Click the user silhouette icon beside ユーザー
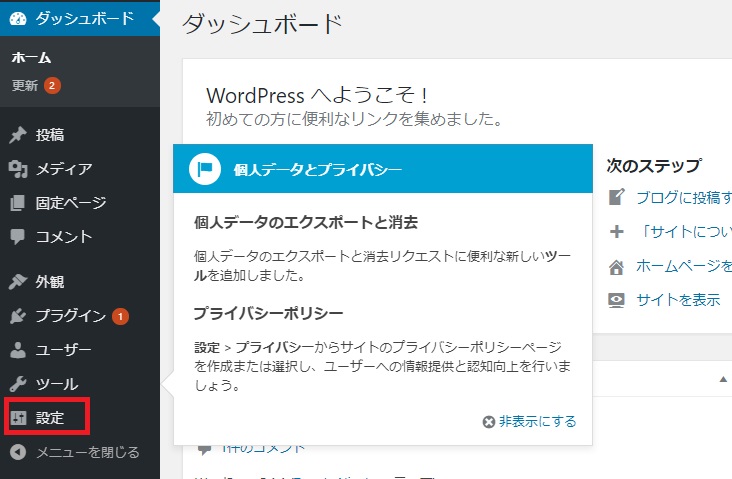This screenshot has width=732, height=479. tap(18, 350)
